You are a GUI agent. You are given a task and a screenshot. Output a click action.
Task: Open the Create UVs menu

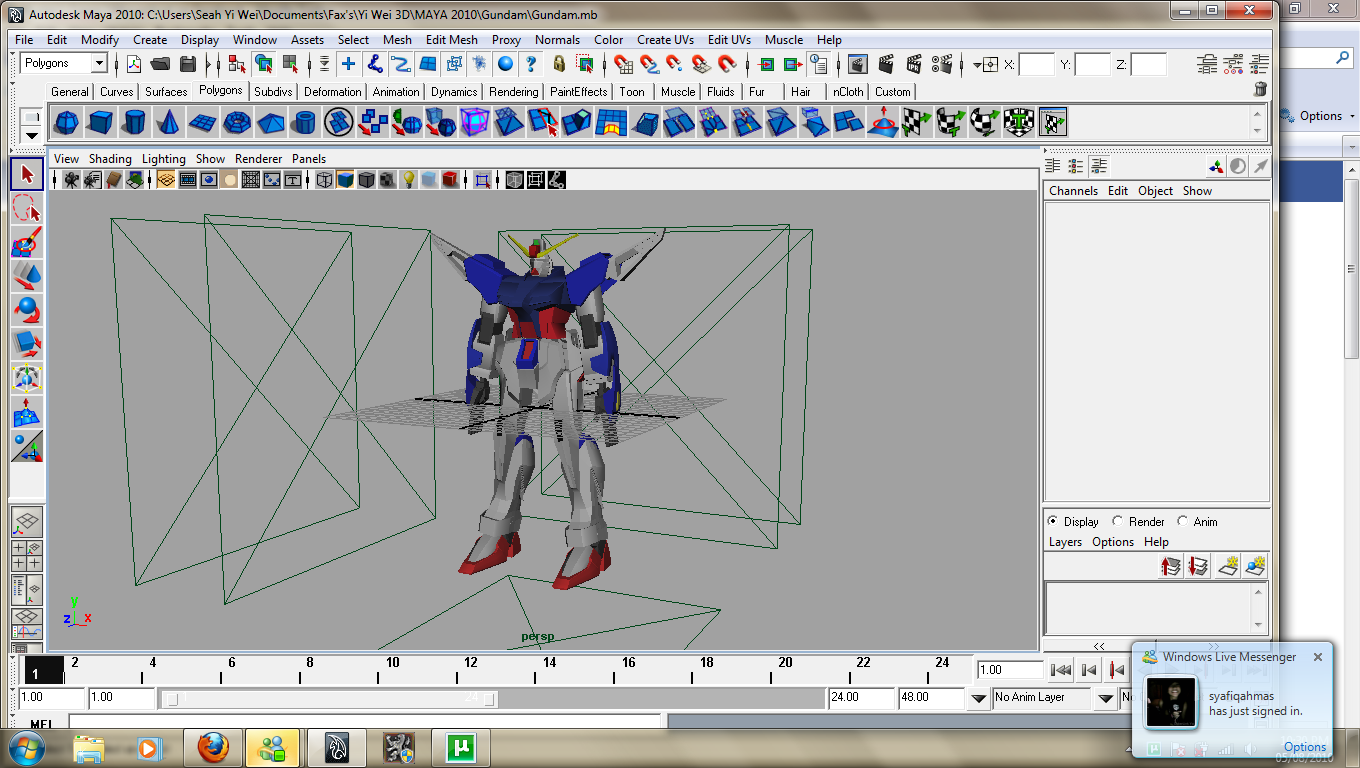665,40
